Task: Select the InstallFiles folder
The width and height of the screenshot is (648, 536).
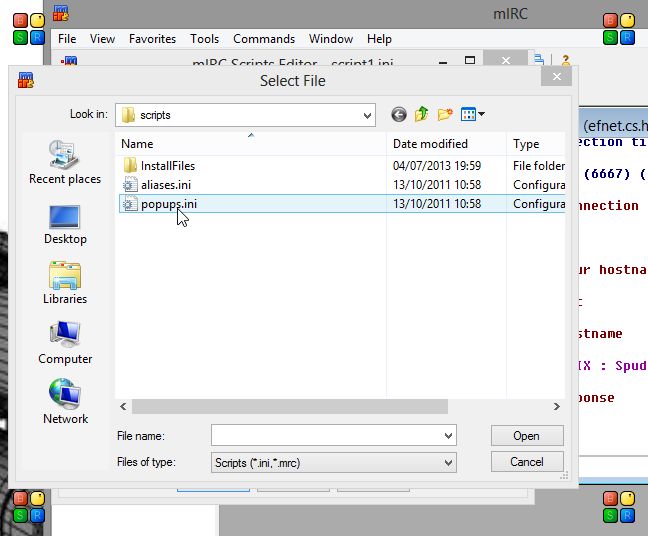Action: [167, 166]
